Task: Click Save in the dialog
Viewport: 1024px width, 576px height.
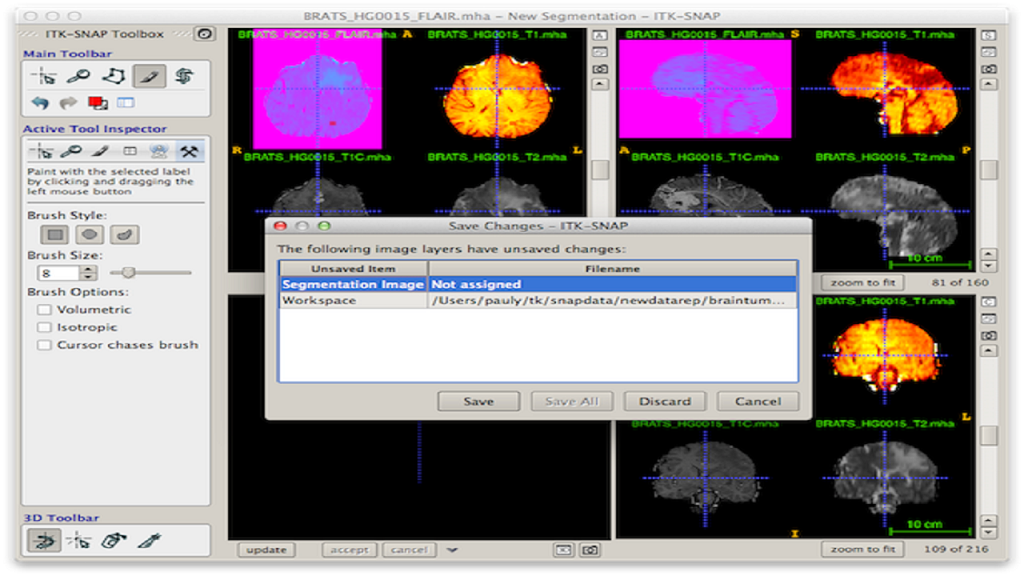Action: 478,401
